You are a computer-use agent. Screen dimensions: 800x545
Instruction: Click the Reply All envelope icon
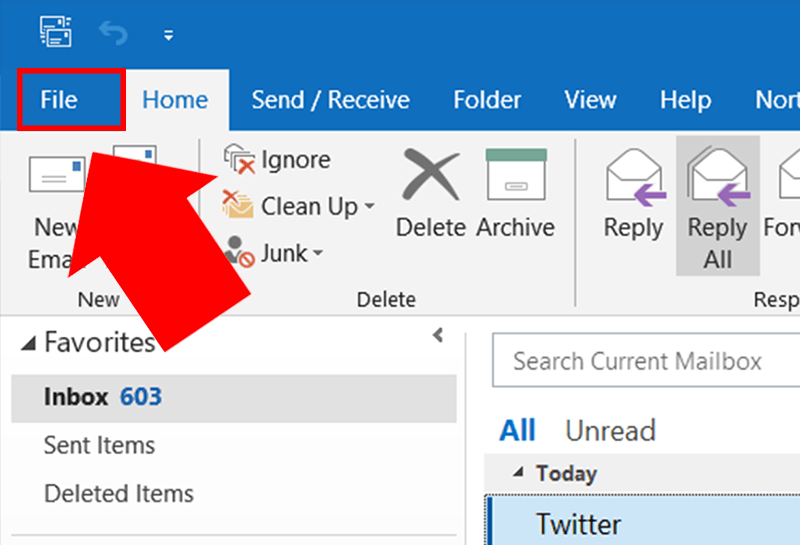coord(718,177)
